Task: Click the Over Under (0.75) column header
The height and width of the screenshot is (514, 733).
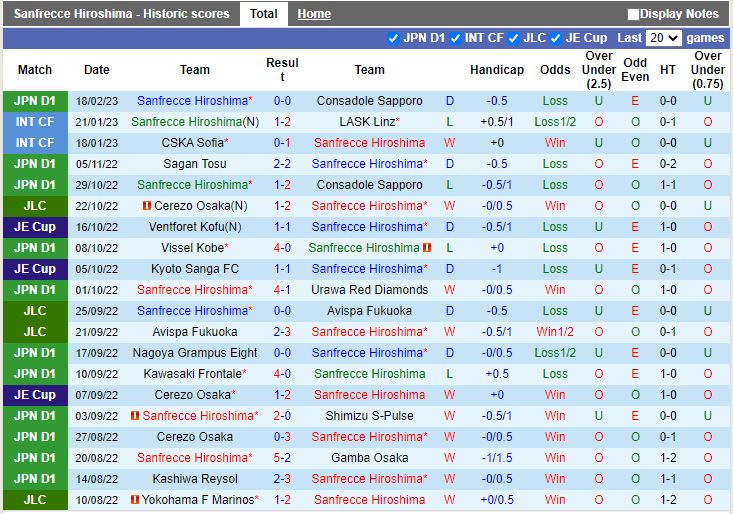Action: (x=707, y=70)
